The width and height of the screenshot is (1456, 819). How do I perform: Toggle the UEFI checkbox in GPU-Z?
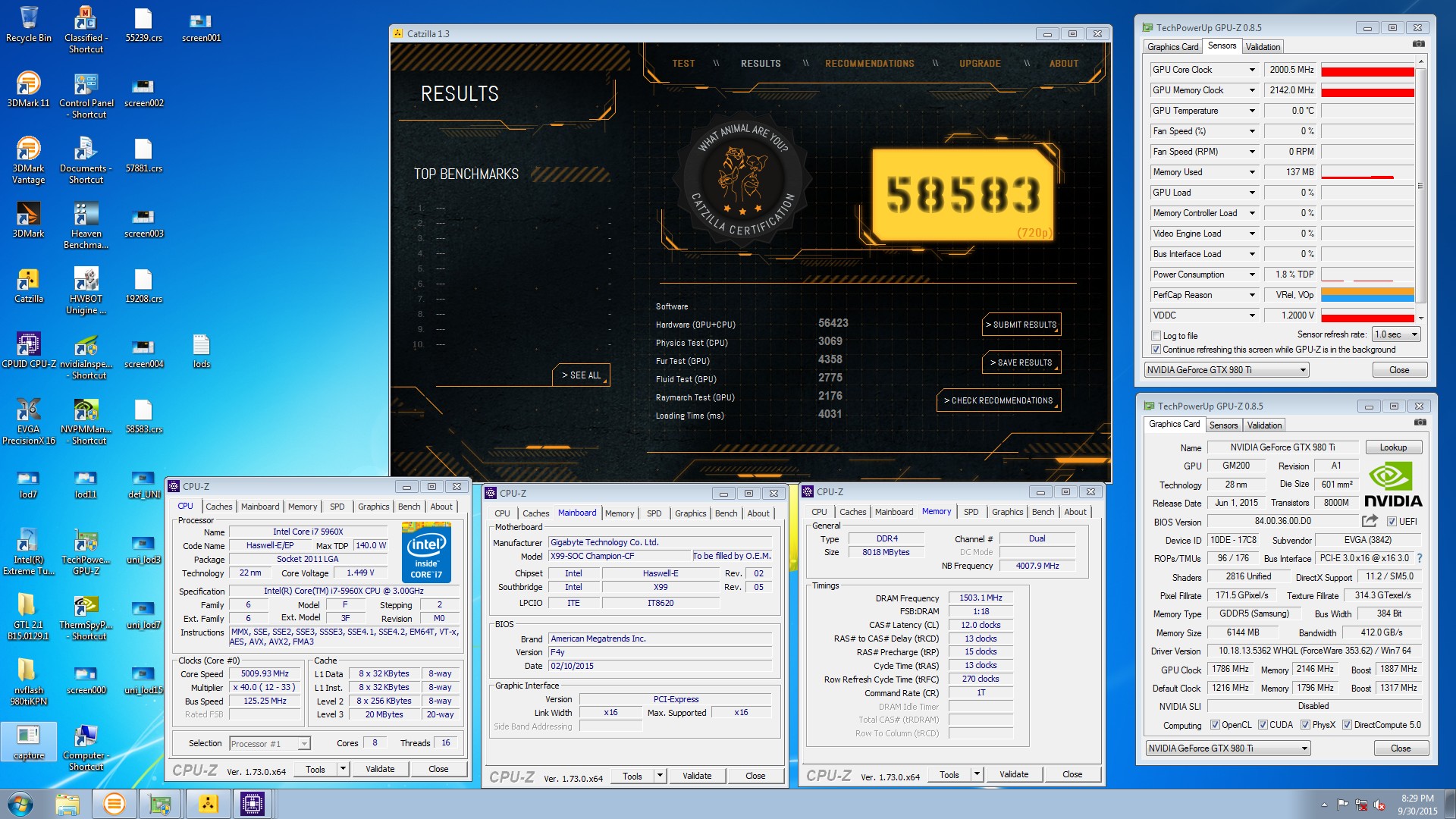pyautogui.click(x=1392, y=521)
